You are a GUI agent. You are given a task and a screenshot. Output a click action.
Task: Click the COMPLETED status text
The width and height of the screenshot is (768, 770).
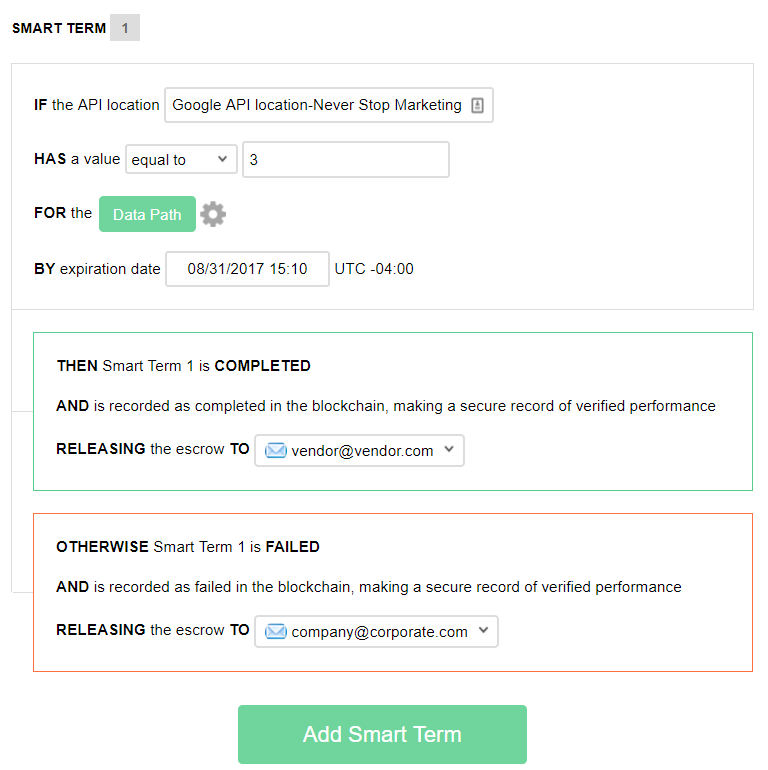click(262, 366)
